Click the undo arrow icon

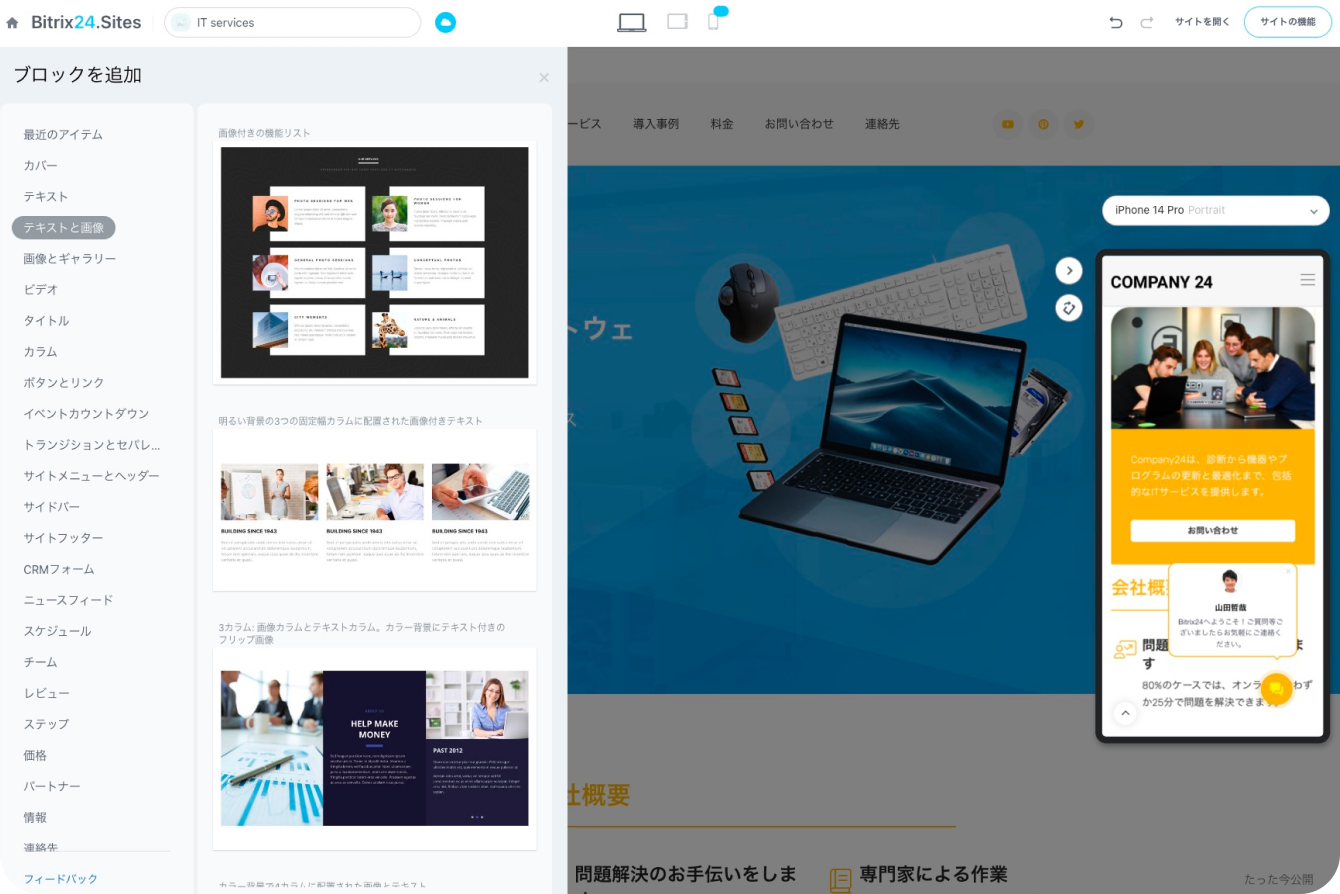1116,22
